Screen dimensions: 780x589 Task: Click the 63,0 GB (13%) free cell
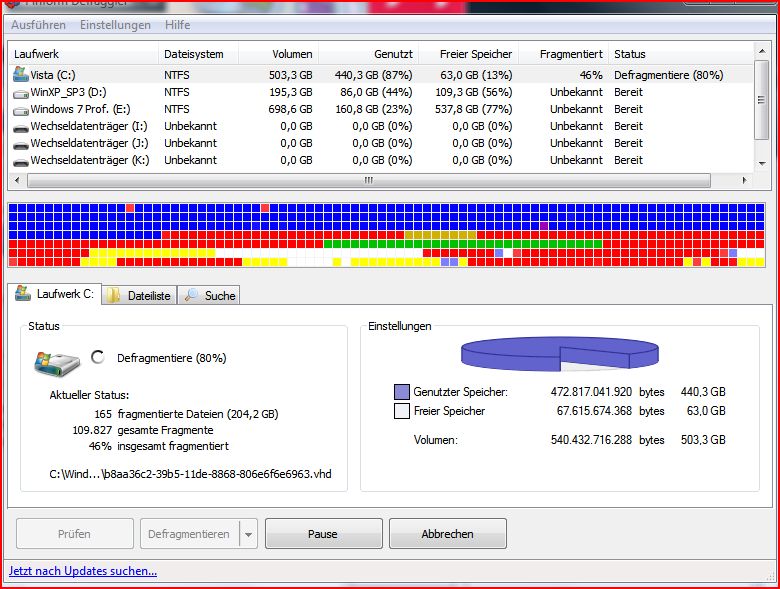pos(476,75)
